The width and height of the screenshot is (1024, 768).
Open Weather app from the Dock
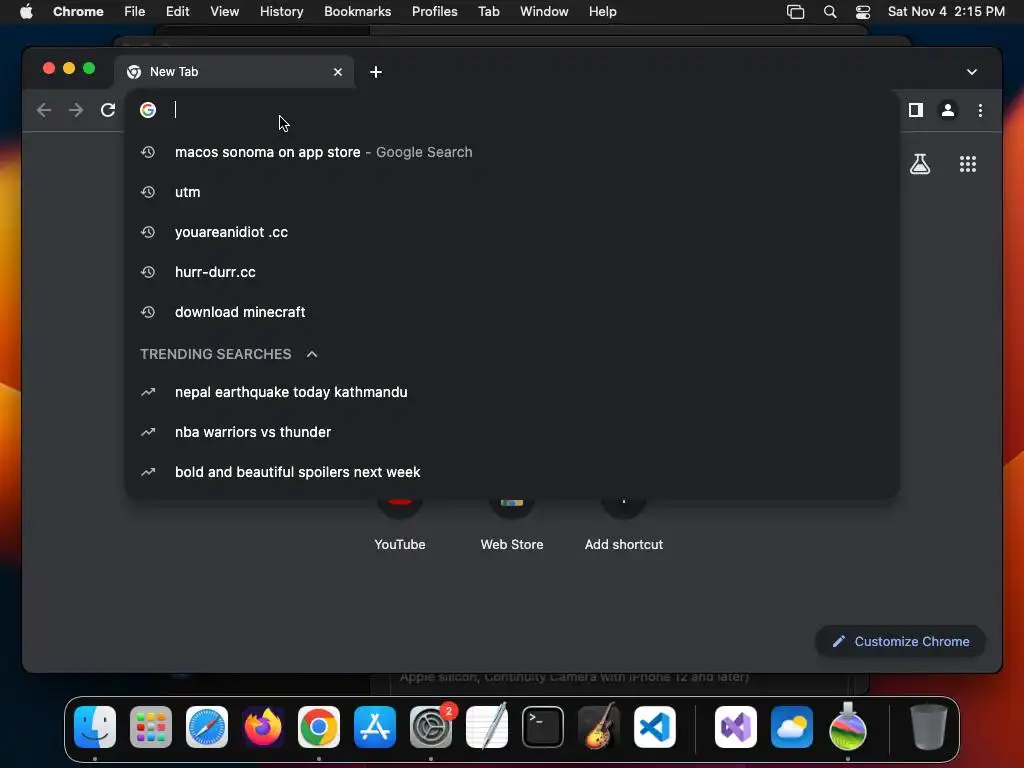(792, 727)
